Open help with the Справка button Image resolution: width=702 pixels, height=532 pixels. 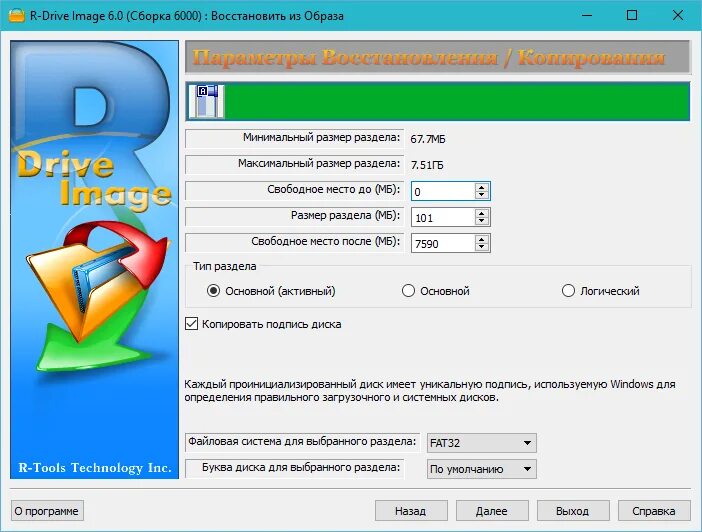click(654, 511)
